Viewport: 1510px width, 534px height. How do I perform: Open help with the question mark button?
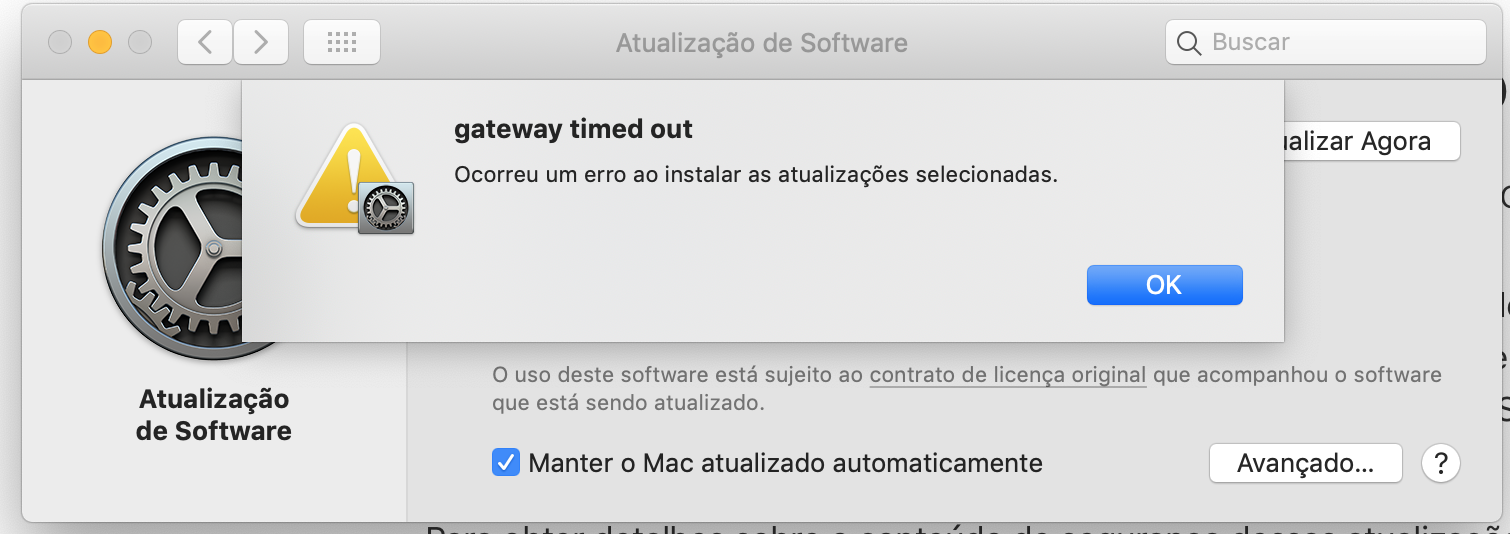coord(1441,463)
